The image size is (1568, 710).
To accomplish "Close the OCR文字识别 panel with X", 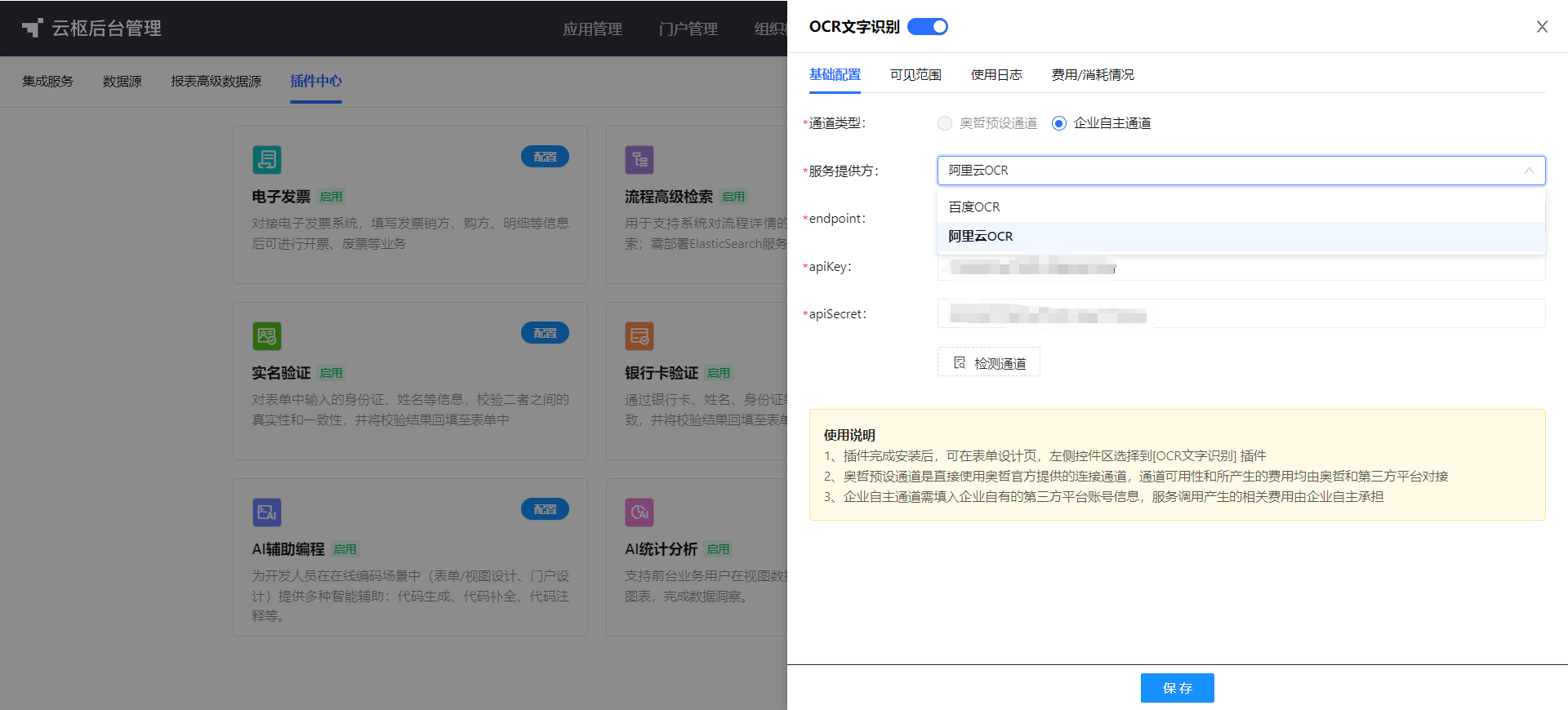I will click(x=1542, y=27).
